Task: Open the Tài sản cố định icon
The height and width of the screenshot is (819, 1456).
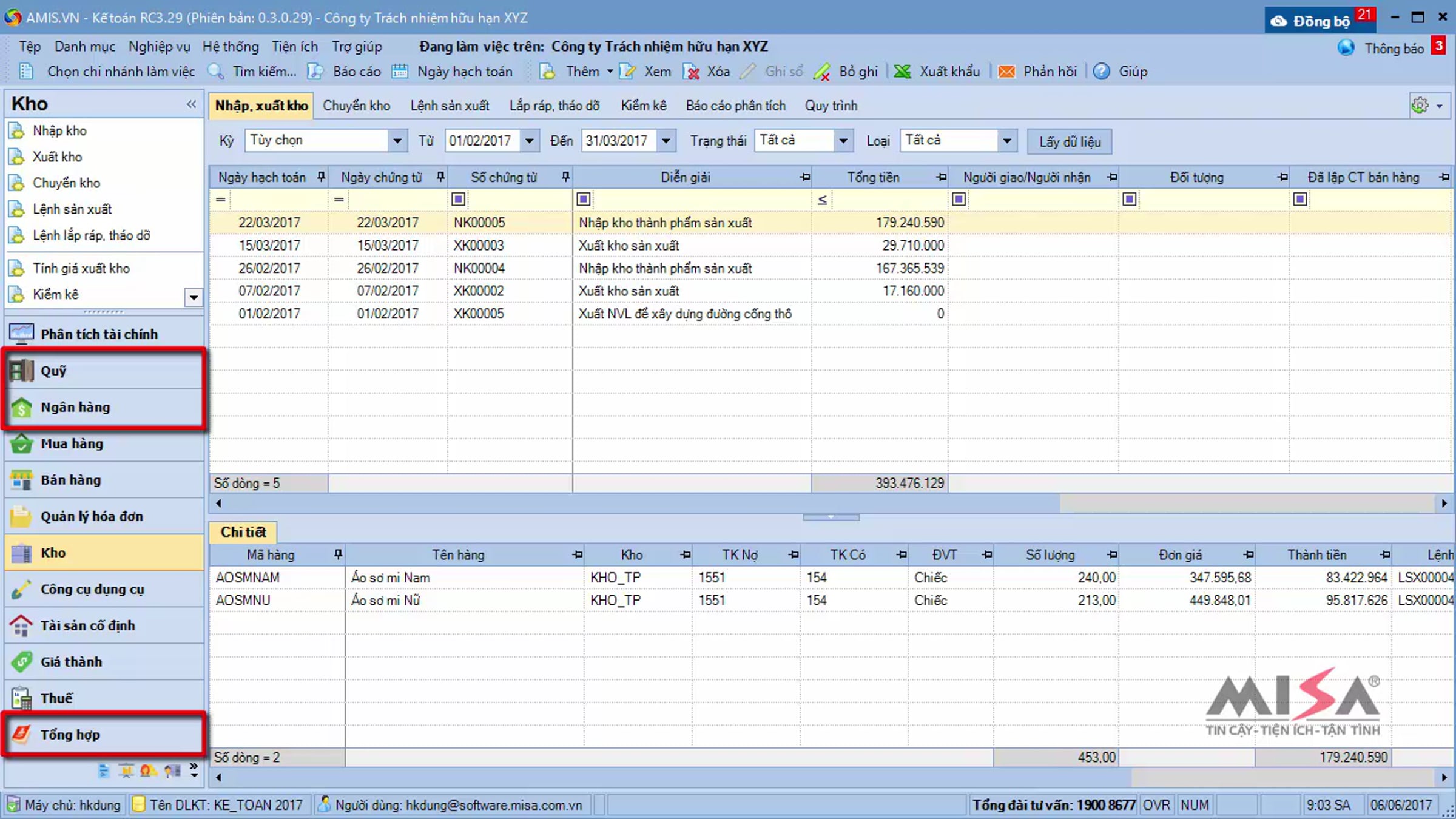Action: click(x=22, y=625)
